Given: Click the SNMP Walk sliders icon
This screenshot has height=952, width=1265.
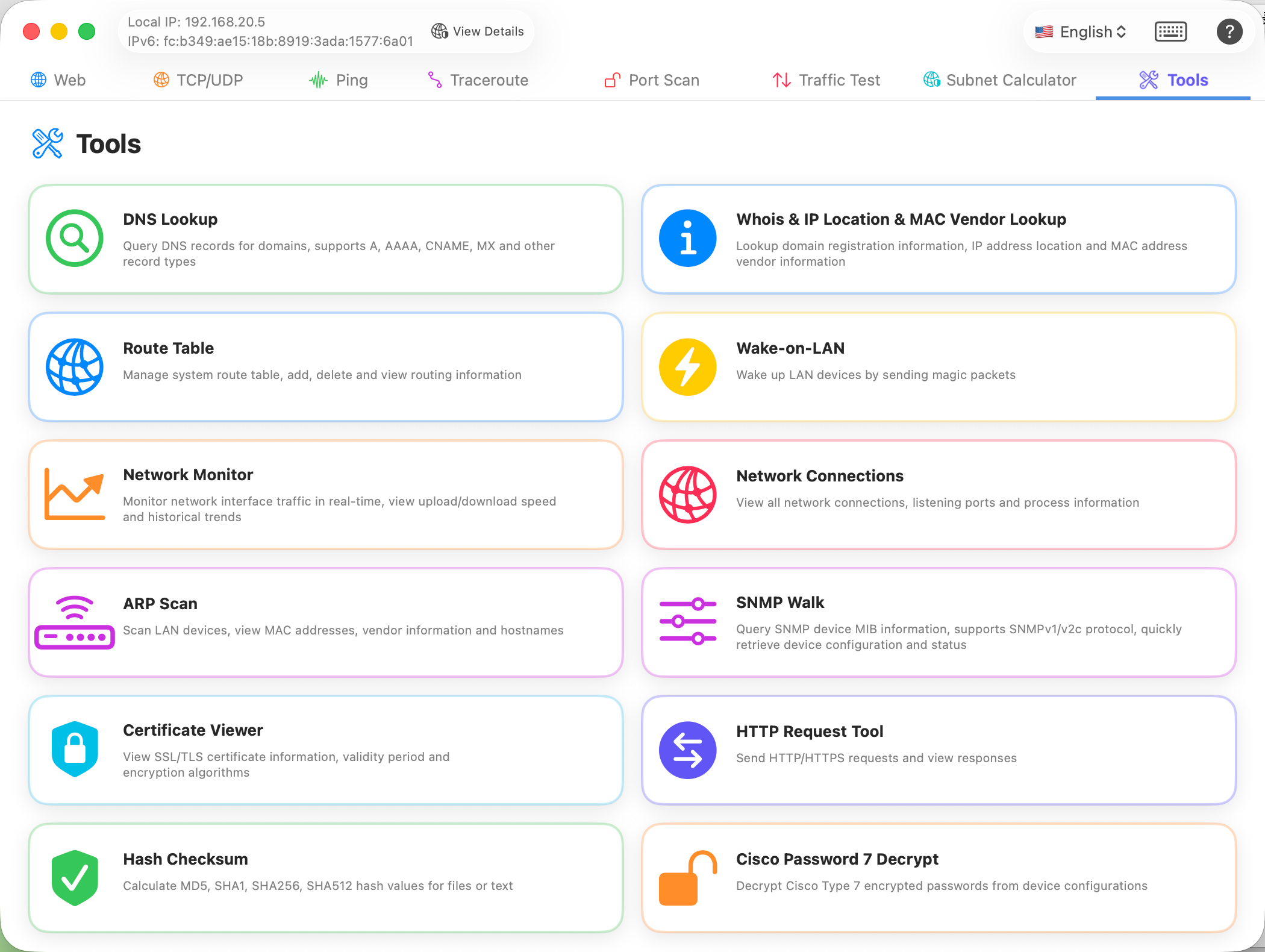Looking at the screenshot, I should pyautogui.click(x=687, y=622).
